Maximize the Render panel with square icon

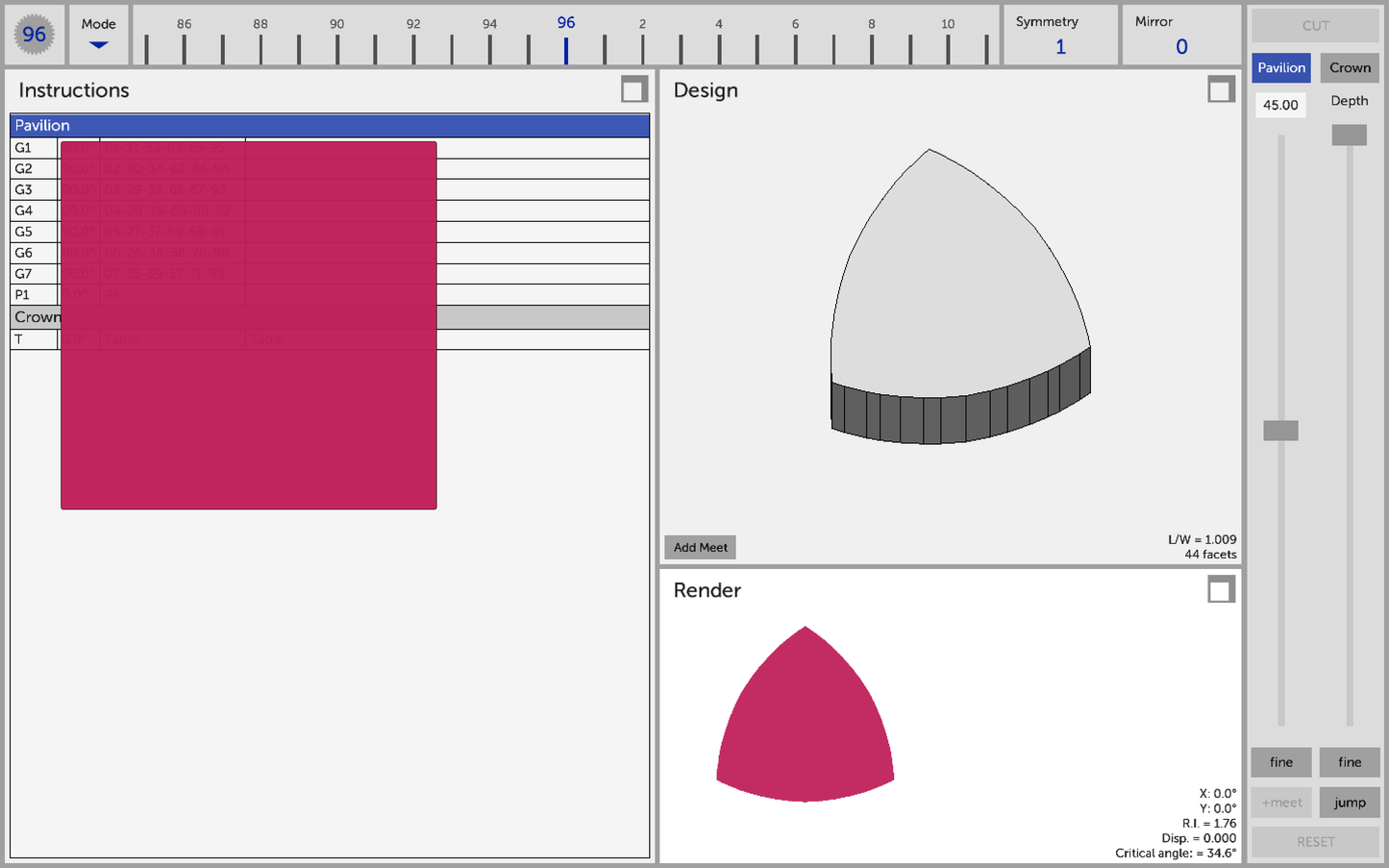1221,589
